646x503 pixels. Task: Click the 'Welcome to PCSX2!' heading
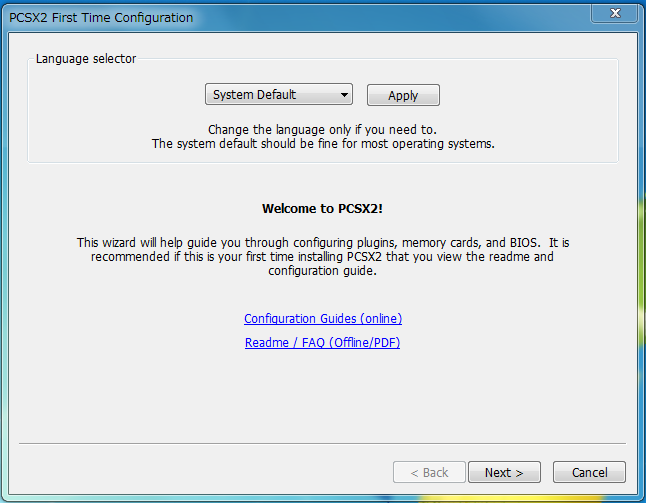tap(323, 208)
